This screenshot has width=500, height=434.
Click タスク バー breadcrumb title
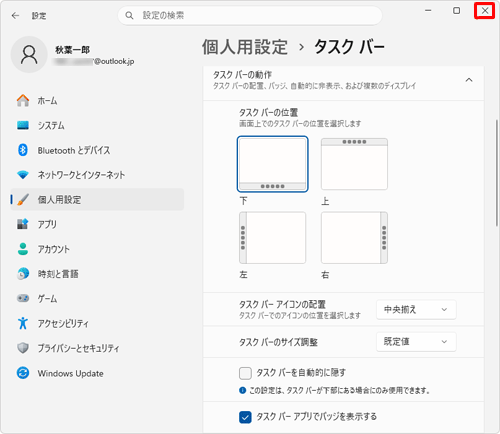click(x=349, y=47)
